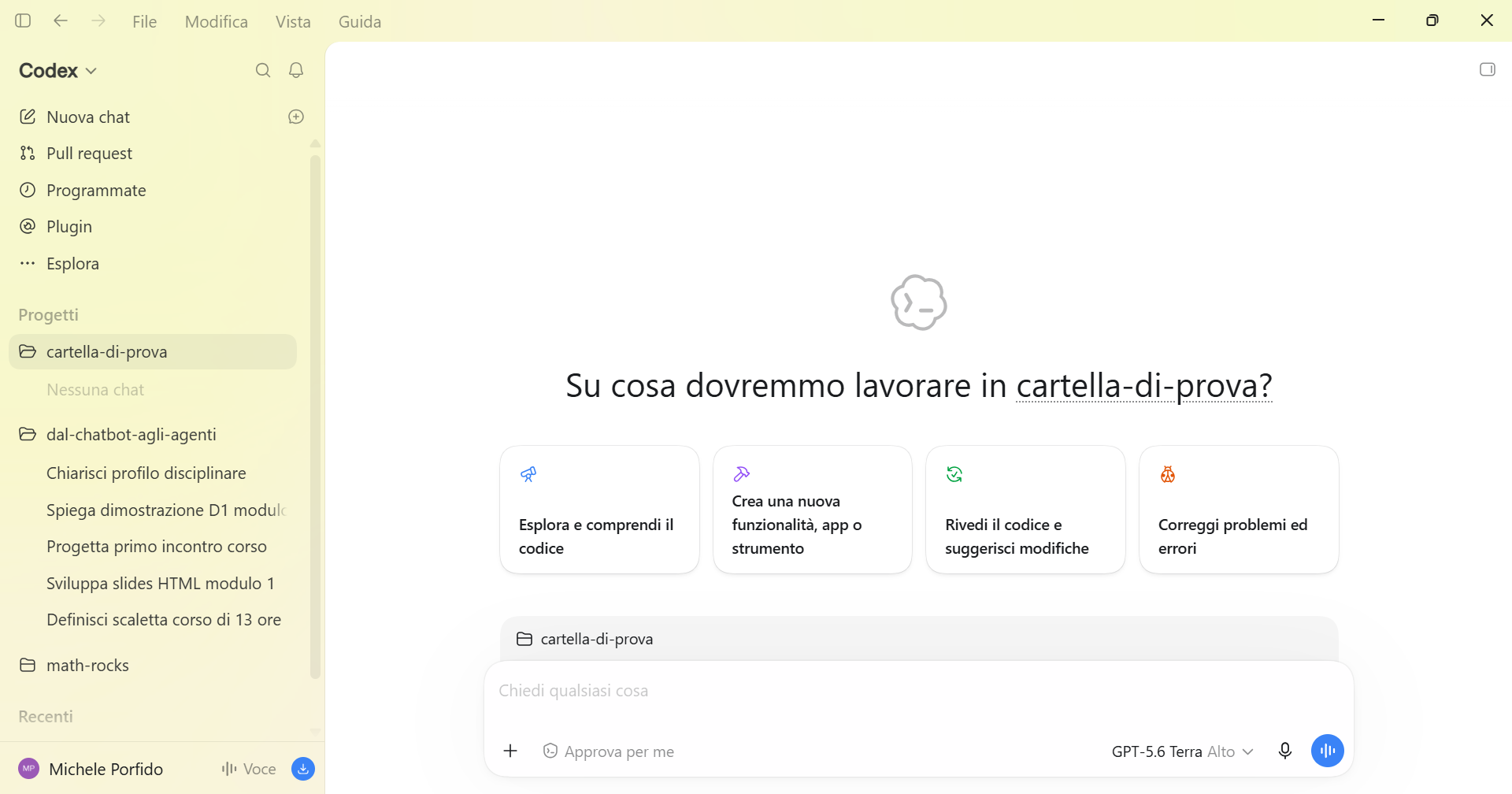
Task: Click the attach plus icon in composer
Action: pyautogui.click(x=510, y=751)
